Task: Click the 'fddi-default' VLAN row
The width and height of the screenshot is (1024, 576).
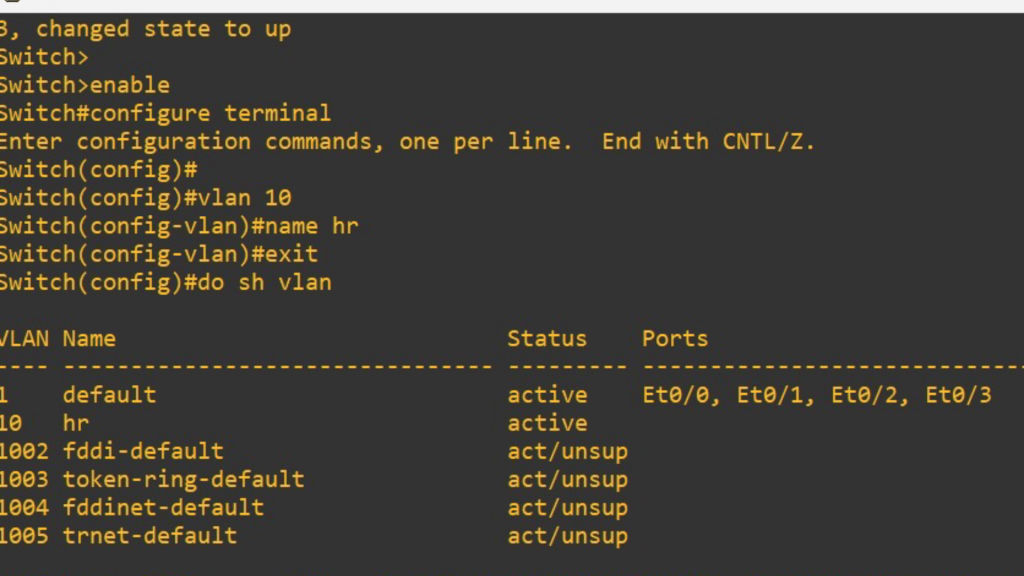Action: pyautogui.click(x=143, y=451)
